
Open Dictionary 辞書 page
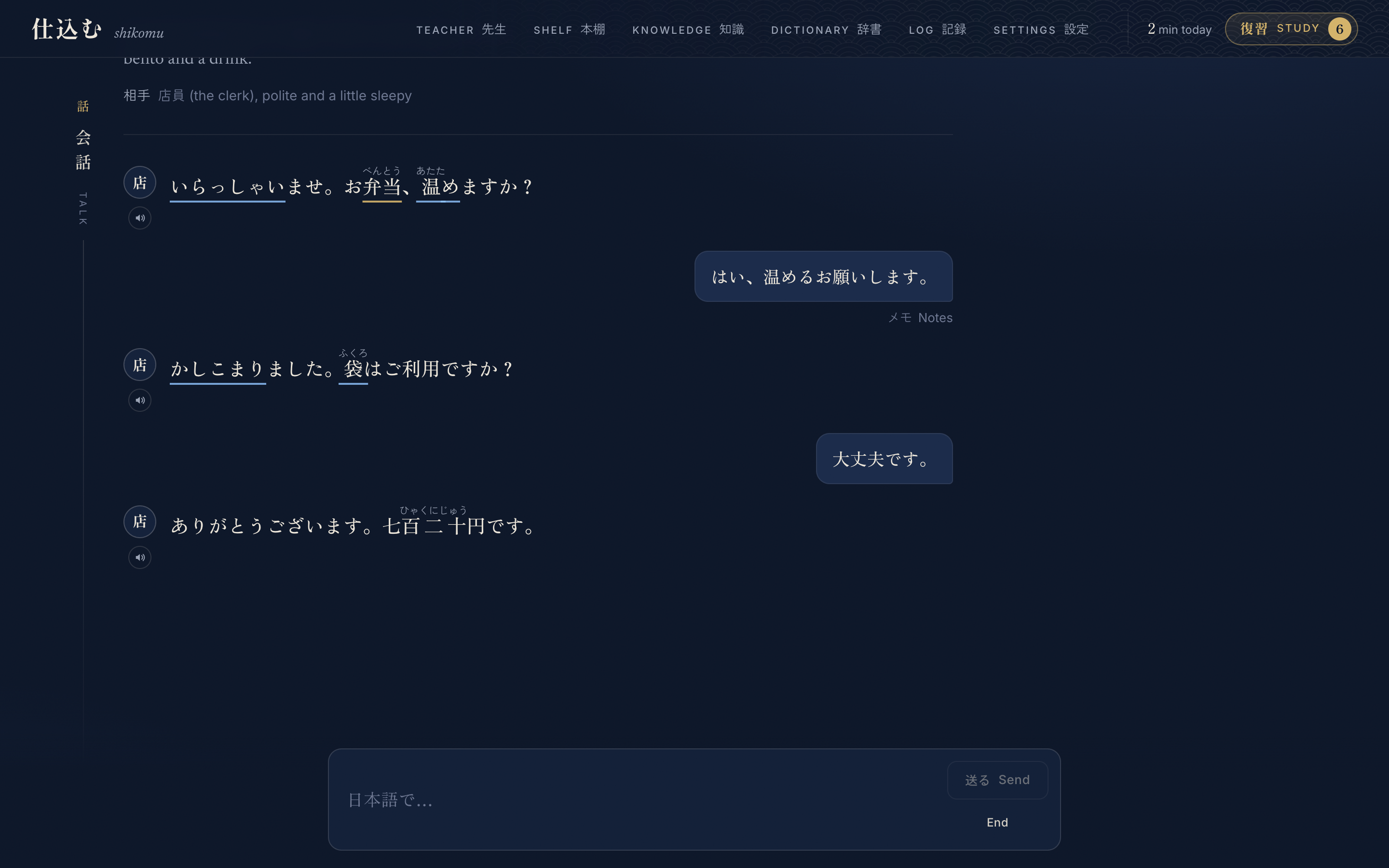coord(826,29)
